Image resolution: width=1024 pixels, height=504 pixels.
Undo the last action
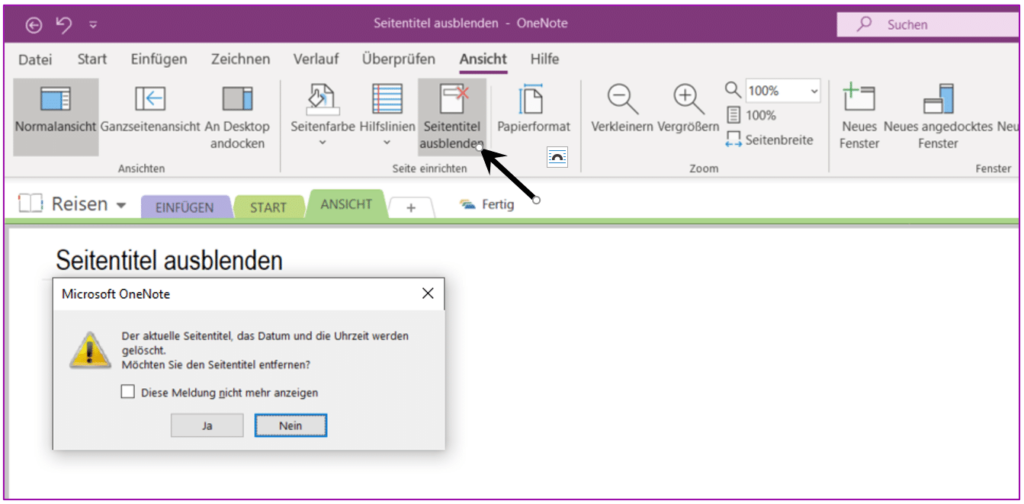[x=63, y=25]
